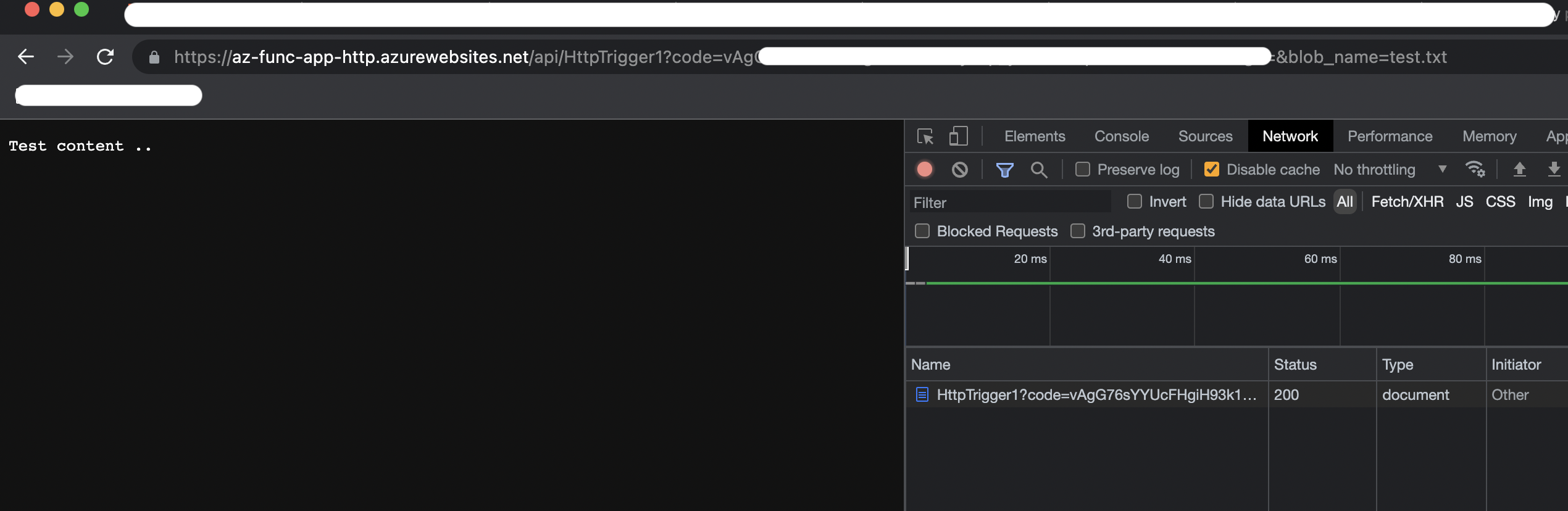Go back using browser back arrow
The image size is (1568, 511).
click(26, 57)
